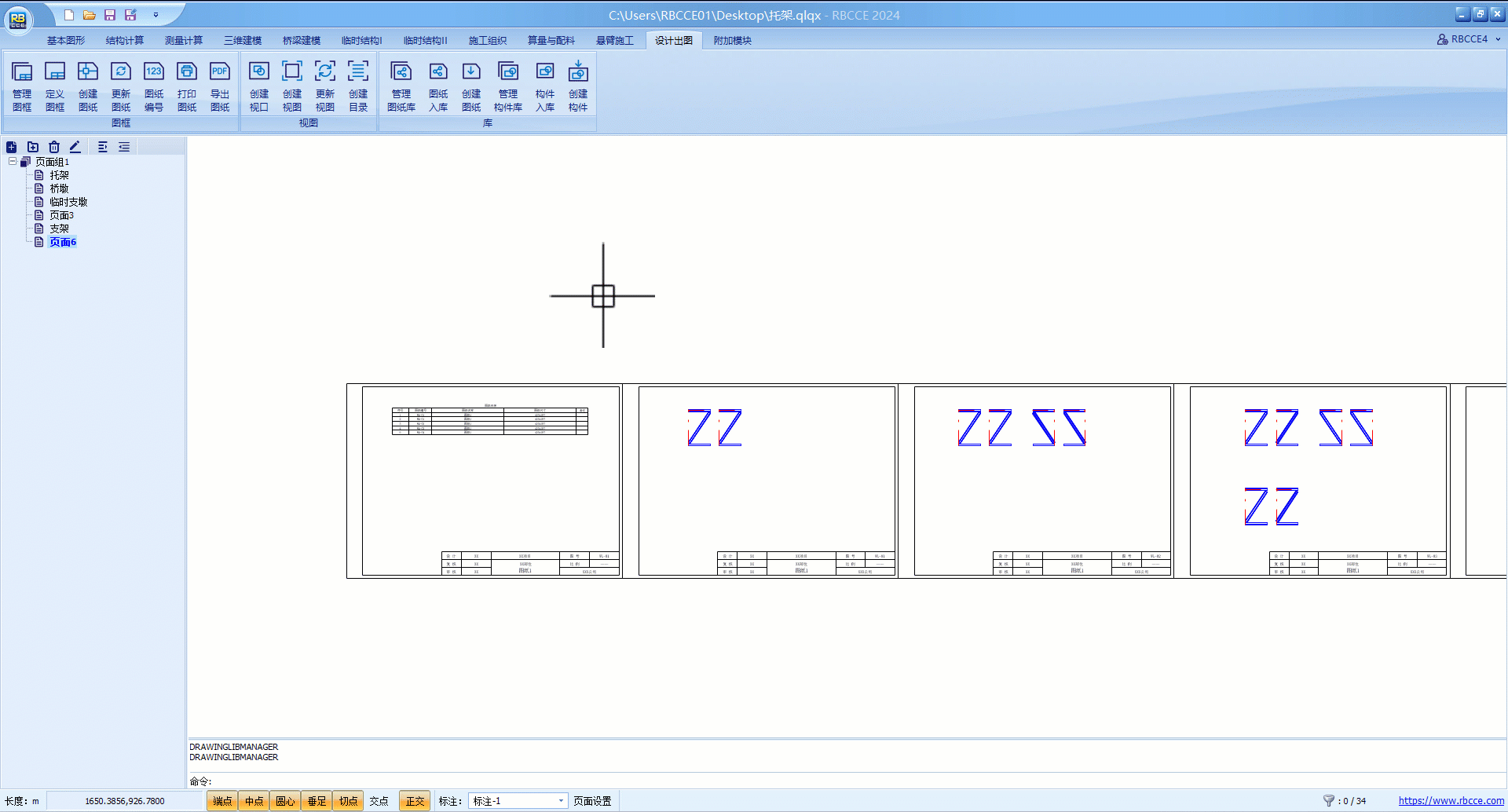Toggle the 圆心 center snap

click(x=285, y=801)
